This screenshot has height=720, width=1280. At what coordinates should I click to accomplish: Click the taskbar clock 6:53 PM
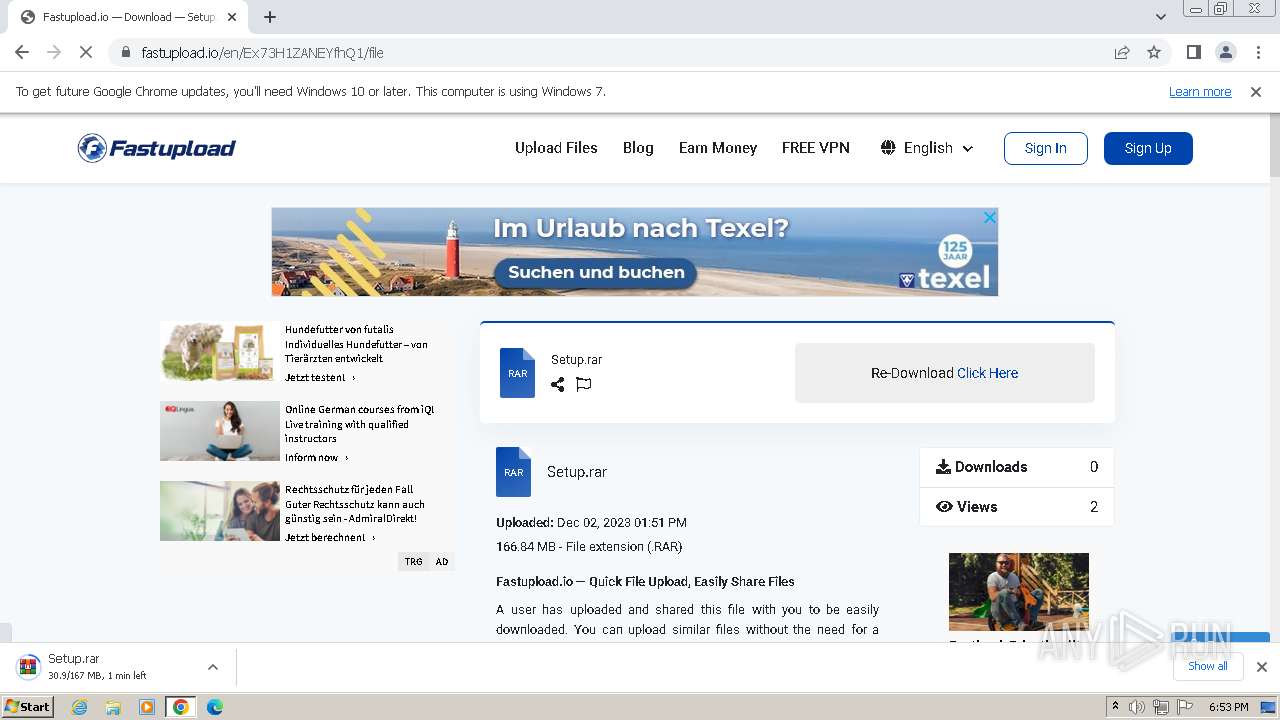1229,707
